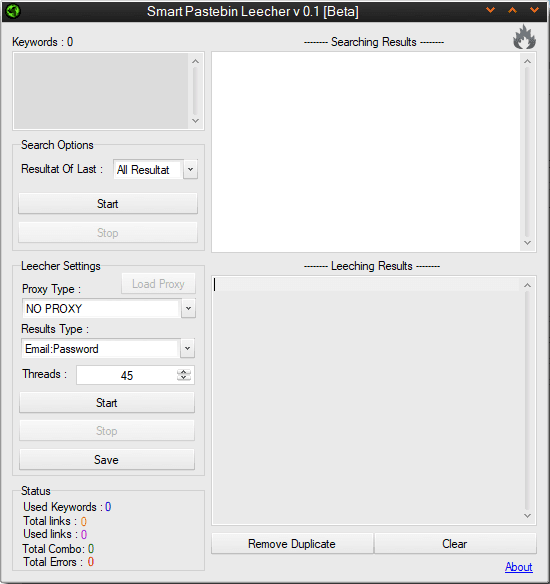Click the 'Threads :' label

pos(45,374)
